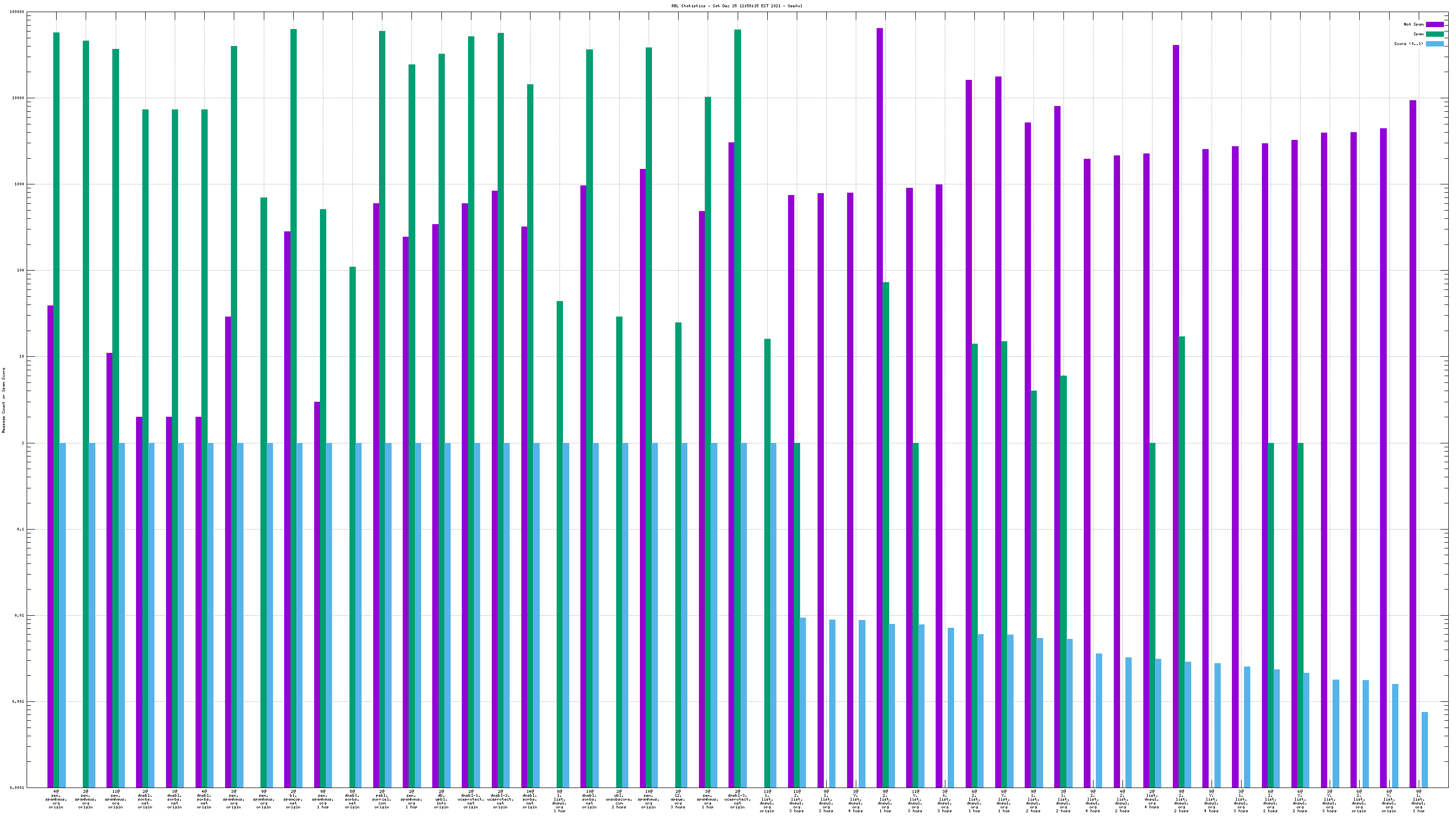This screenshot has width=1456, height=819.
Task: Click the green Spam bar above bl.spamcop.net
Action: pos(293,395)
